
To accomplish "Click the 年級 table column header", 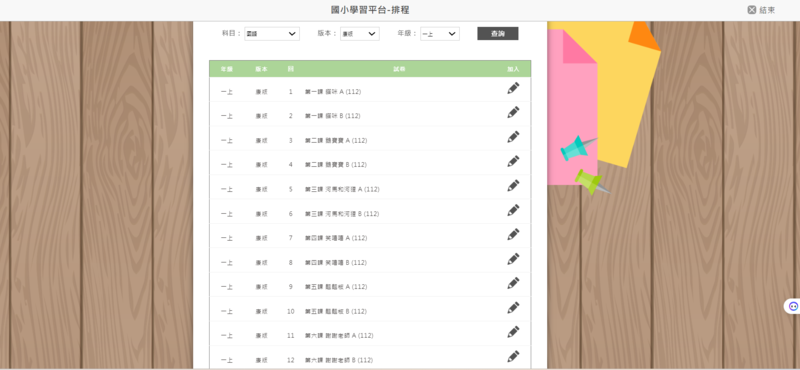I will coord(227,69).
